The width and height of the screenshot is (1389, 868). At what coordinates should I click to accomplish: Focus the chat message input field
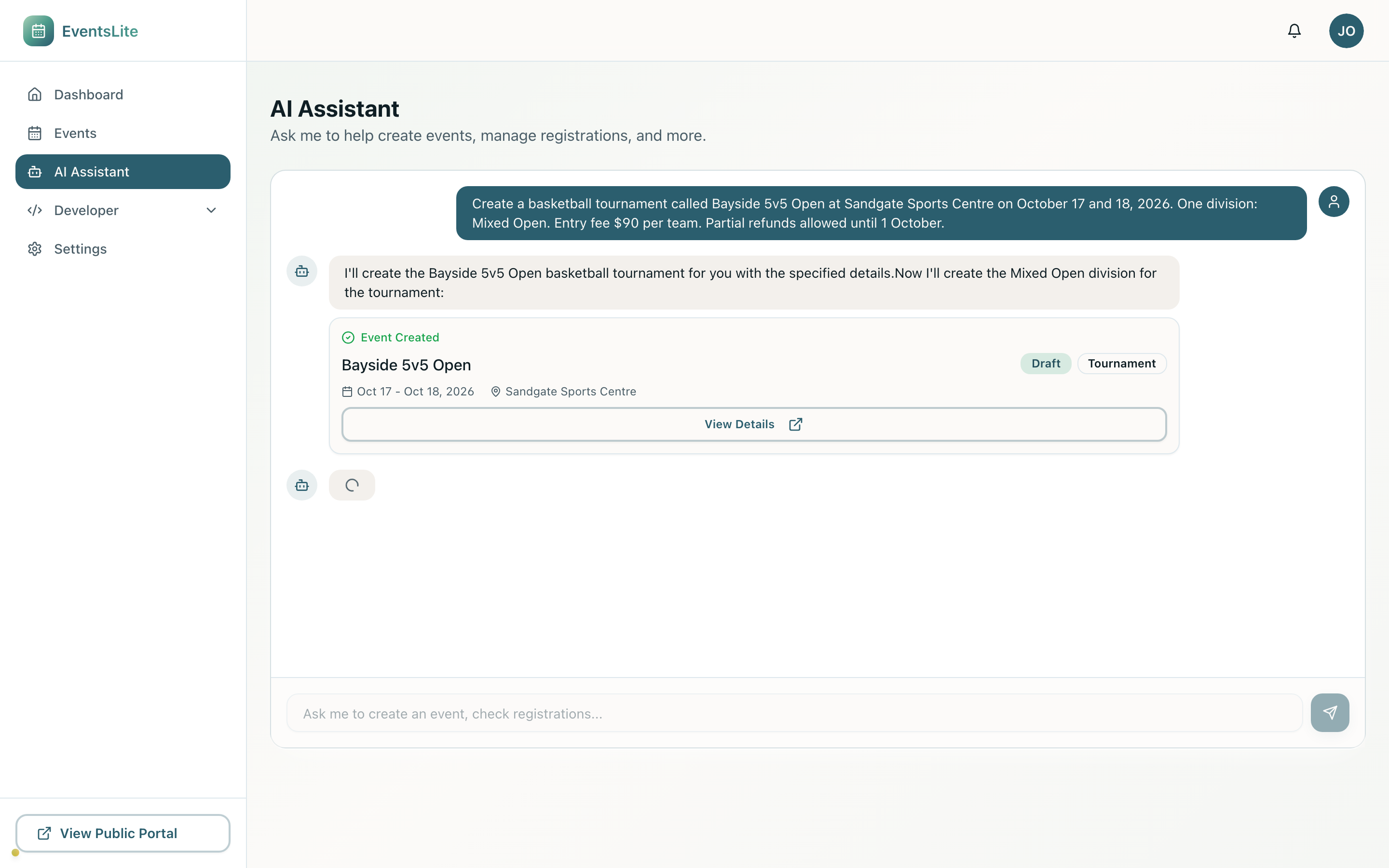pyautogui.click(x=794, y=713)
